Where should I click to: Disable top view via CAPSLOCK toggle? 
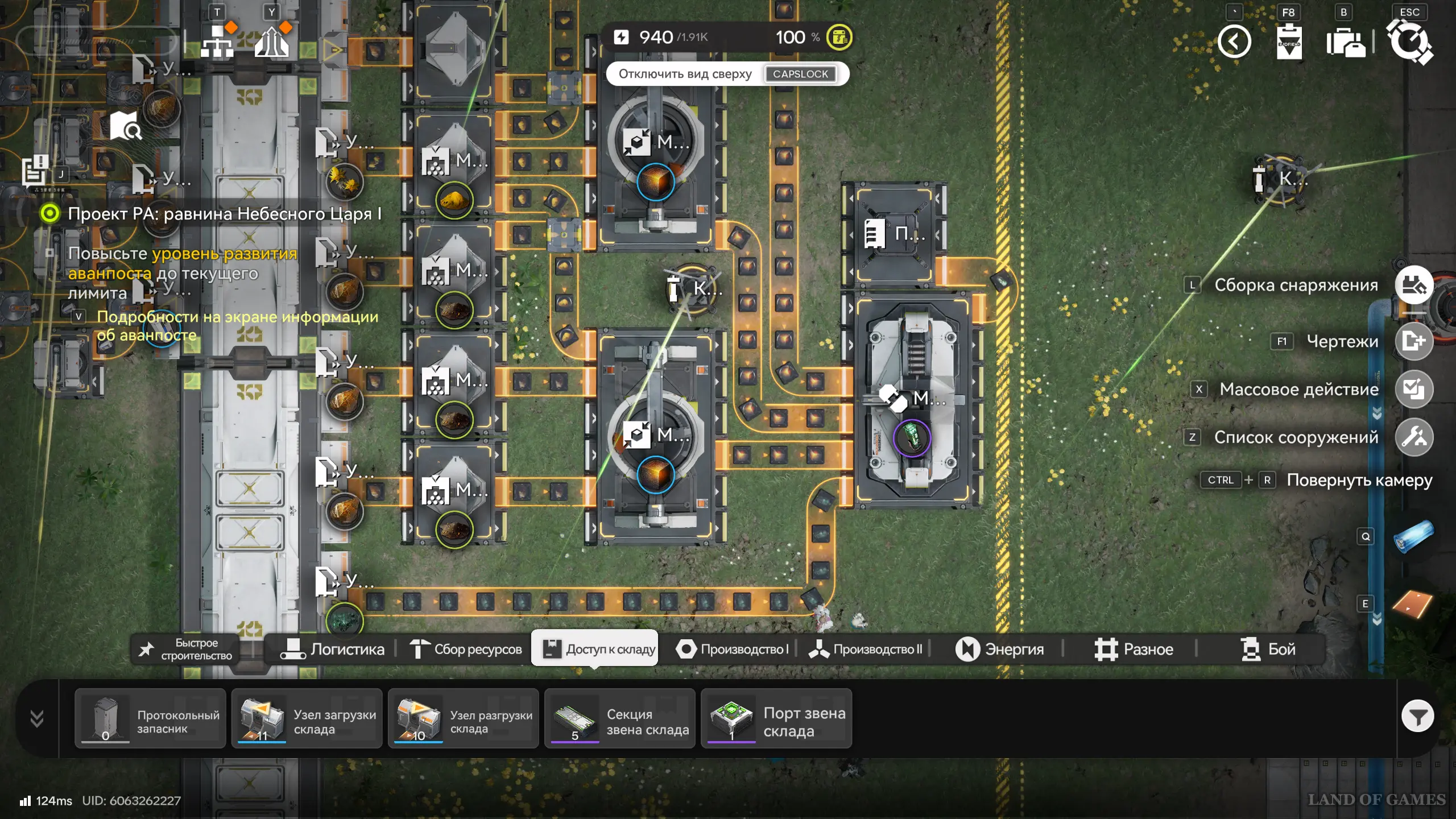[x=800, y=74]
